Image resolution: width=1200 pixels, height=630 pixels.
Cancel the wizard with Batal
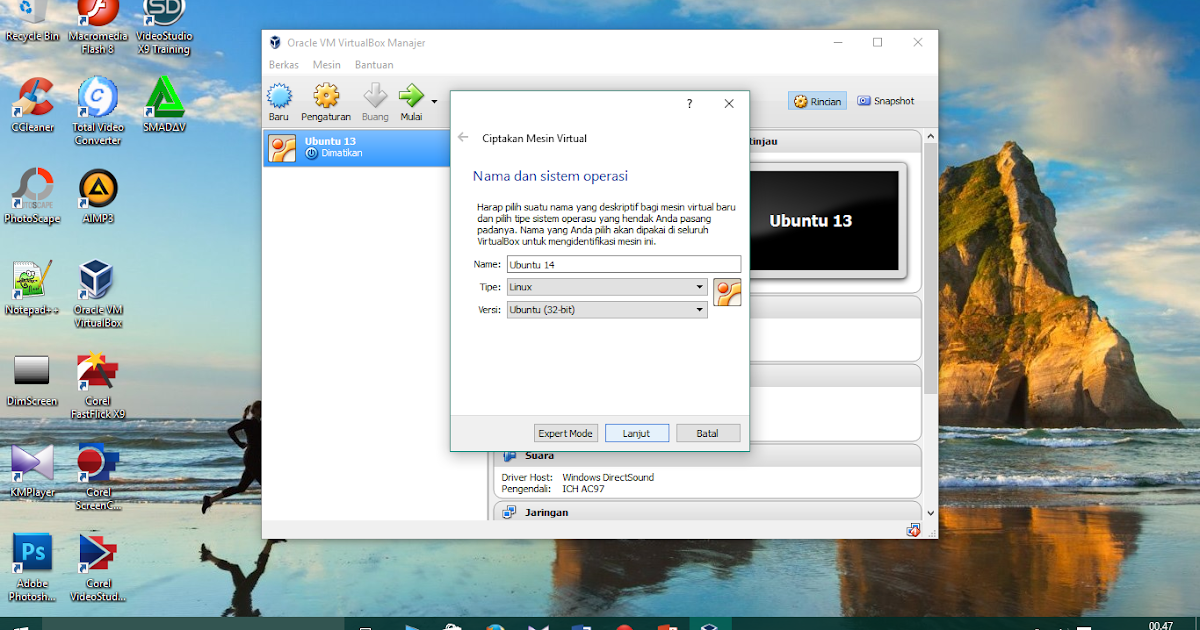point(708,433)
